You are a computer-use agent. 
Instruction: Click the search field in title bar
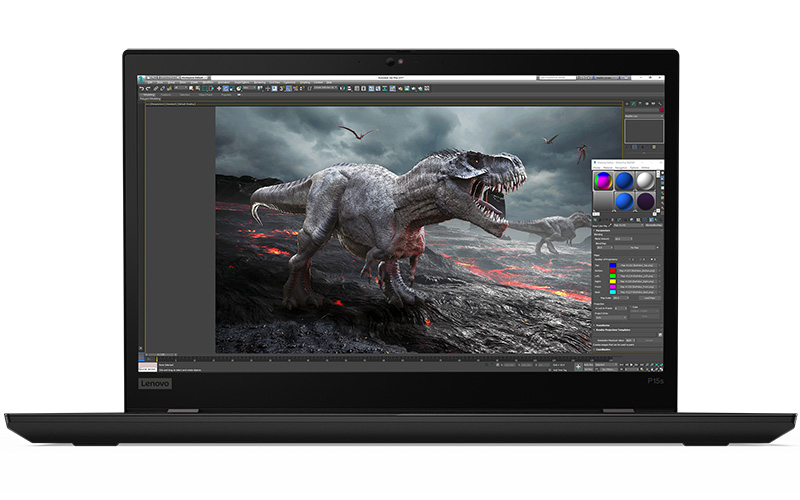pyautogui.click(x=557, y=78)
